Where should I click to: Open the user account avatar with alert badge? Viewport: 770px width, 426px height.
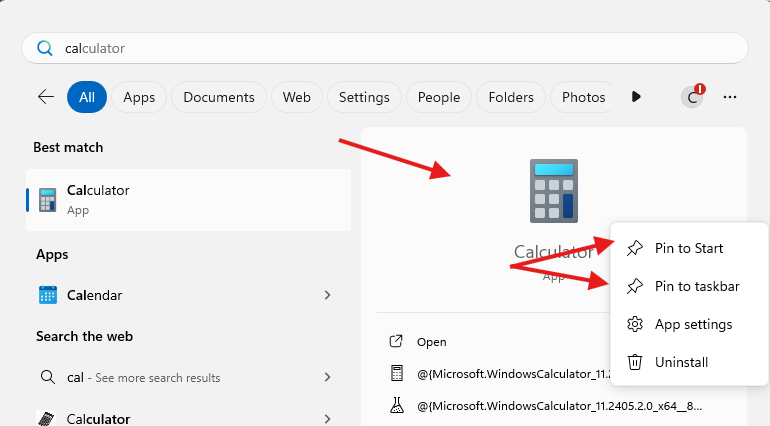[x=693, y=97]
